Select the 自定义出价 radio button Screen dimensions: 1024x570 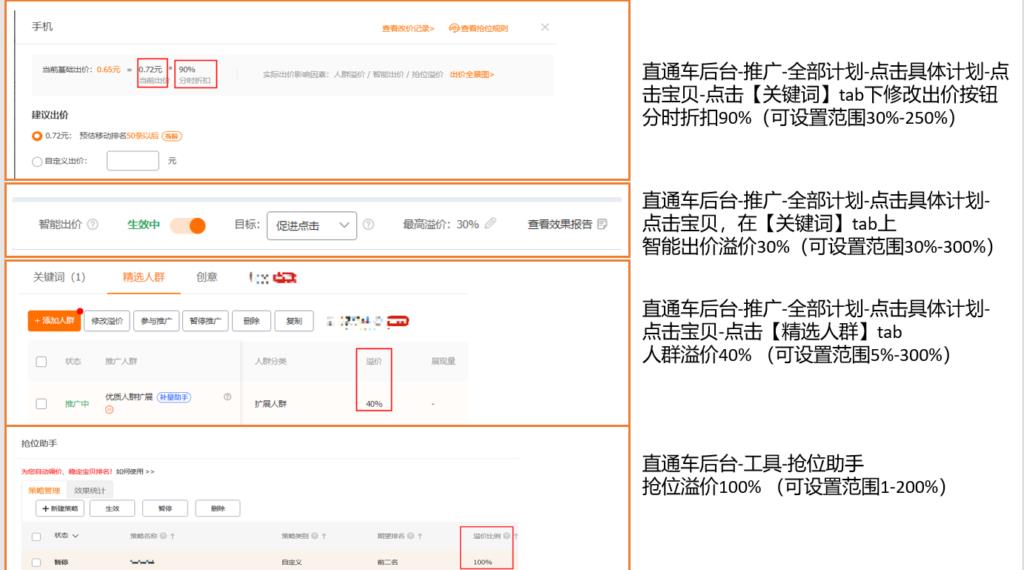(37, 161)
